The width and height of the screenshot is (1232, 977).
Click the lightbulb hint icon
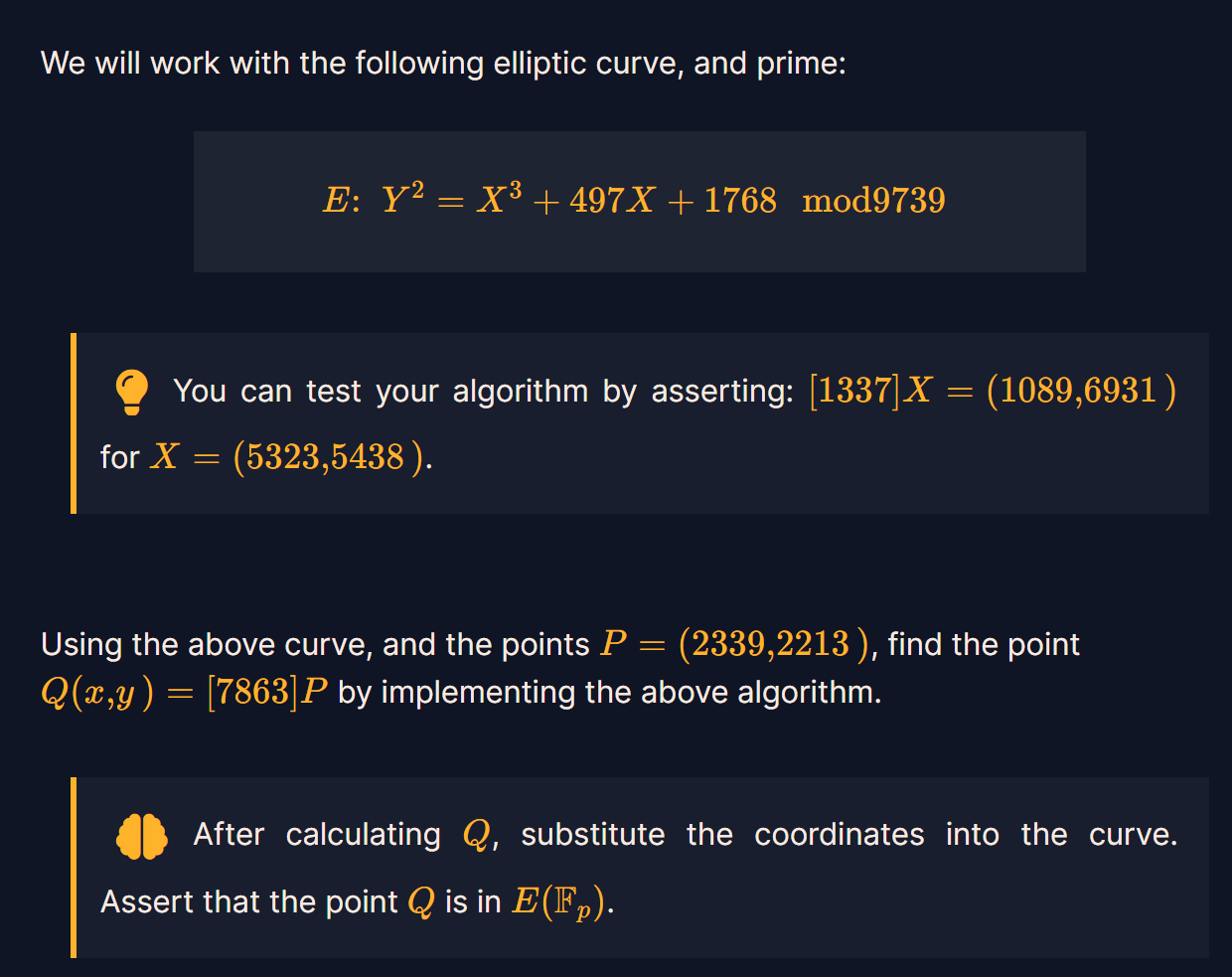click(131, 392)
